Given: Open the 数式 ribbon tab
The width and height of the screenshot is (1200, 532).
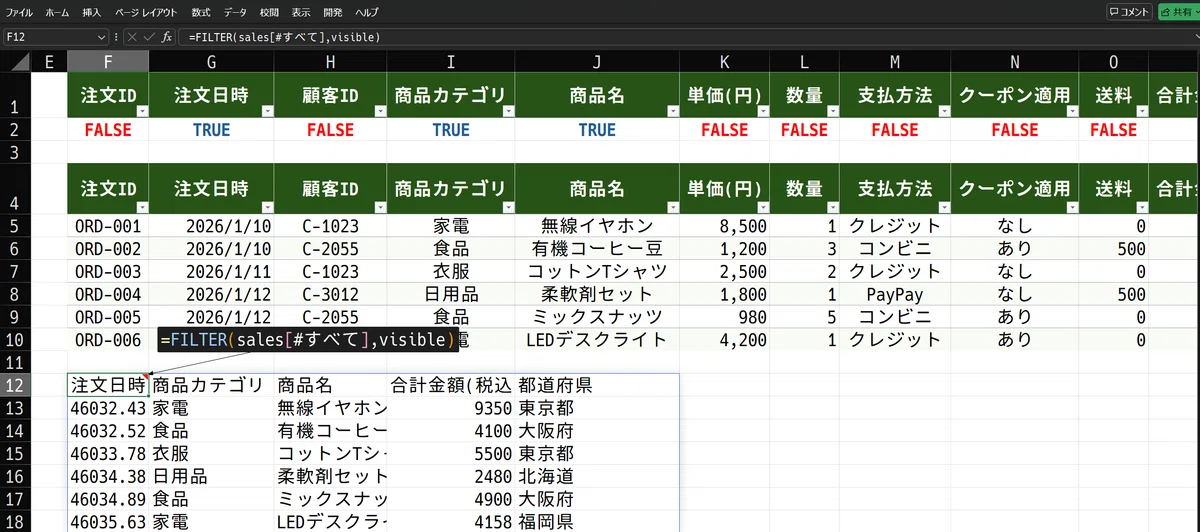Looking at the screenshot, I should pyautogui.click(x=200, y=12).
